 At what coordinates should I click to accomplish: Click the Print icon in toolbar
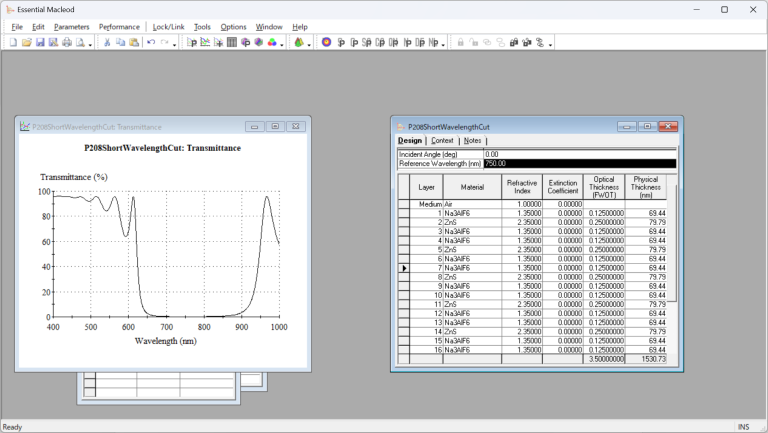pos(67,43)
